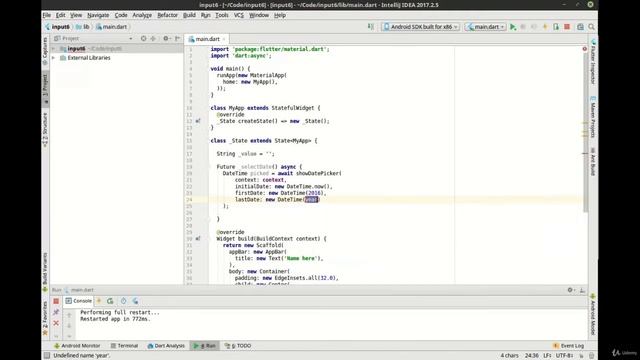Close the Run panel with red X
The width and height of the screenshot is (640, 360).
(56, 323)
